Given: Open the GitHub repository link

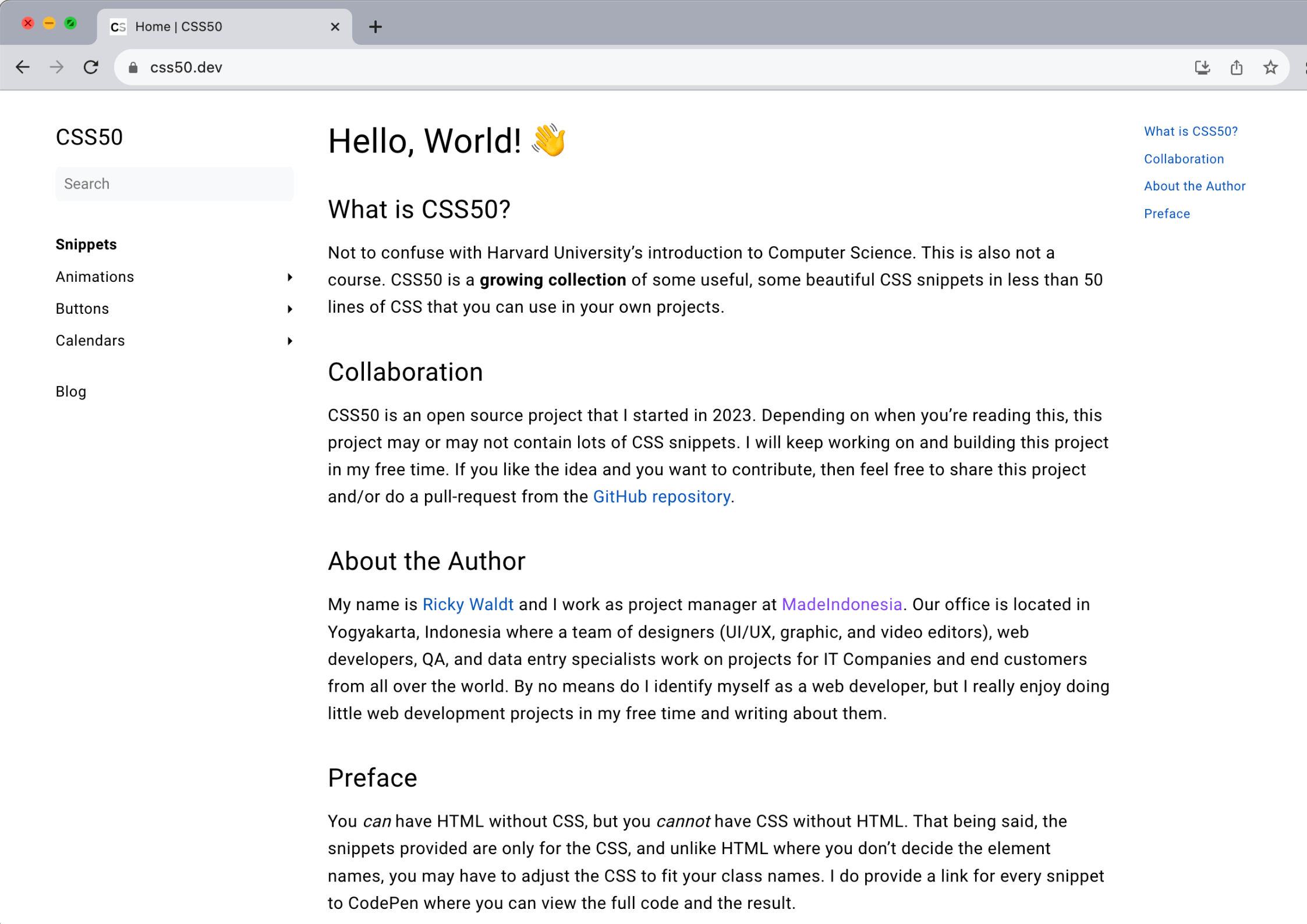Looking at the screenshot, I should tap(662, 497).
